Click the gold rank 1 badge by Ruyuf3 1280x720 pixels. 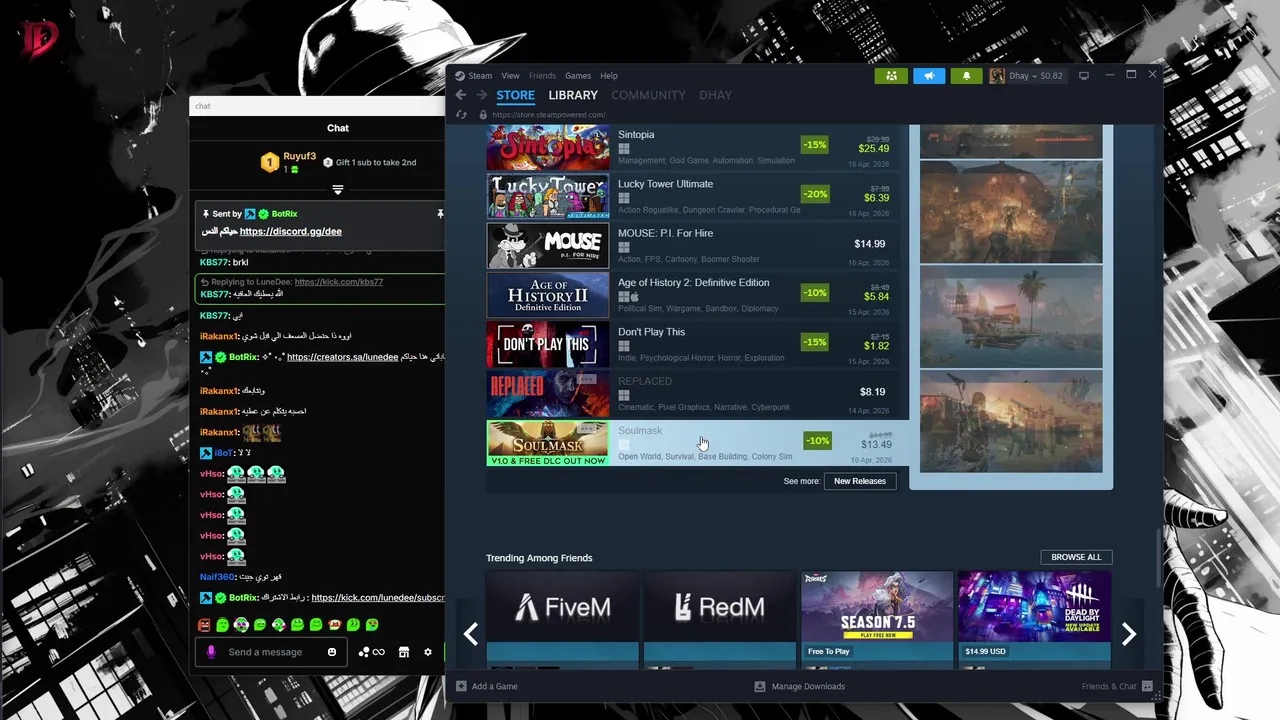coord(269,162)
